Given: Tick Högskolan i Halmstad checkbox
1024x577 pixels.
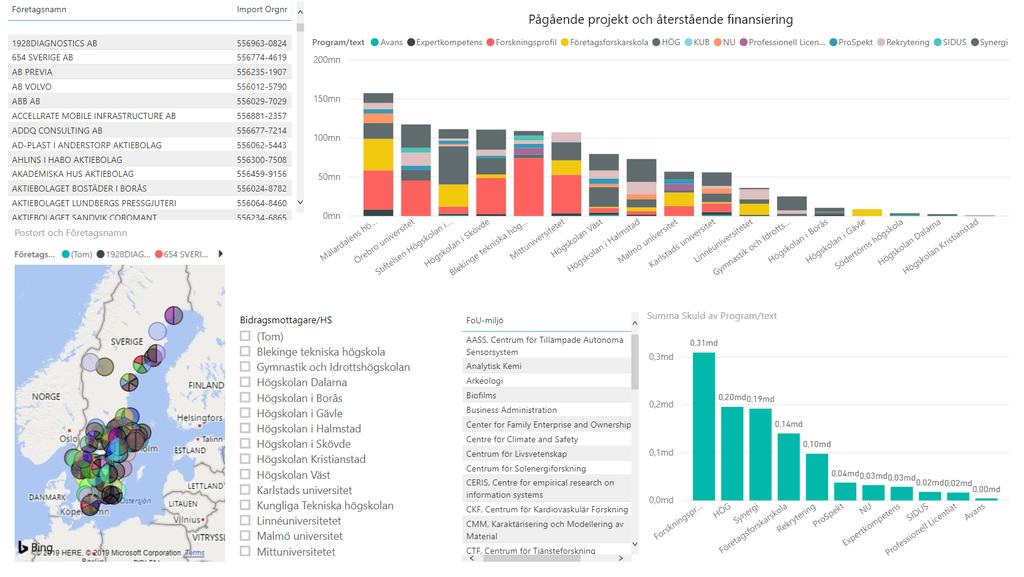Looking at the screenshot, I should [x=245, y=428].
